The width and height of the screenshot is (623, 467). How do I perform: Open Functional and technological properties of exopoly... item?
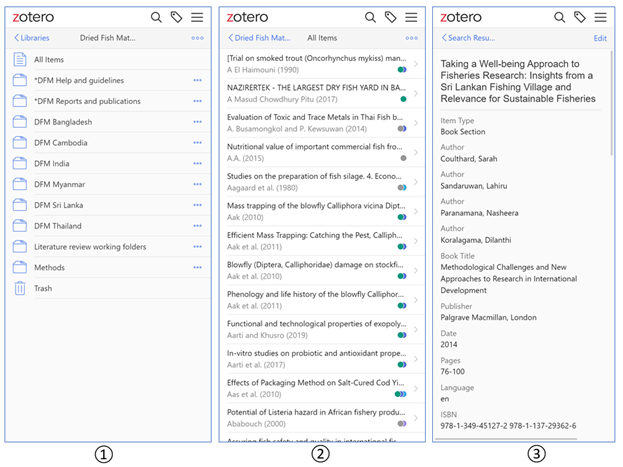click(x=322, y=329)
